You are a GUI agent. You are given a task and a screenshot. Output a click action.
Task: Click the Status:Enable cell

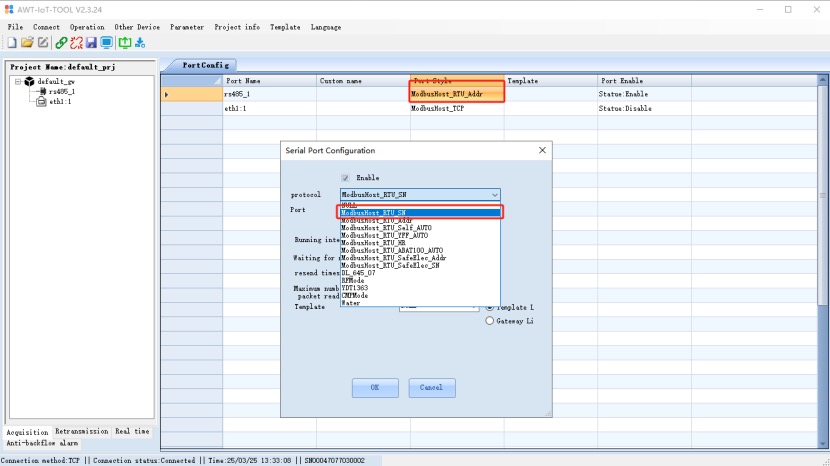pos(644,94)
